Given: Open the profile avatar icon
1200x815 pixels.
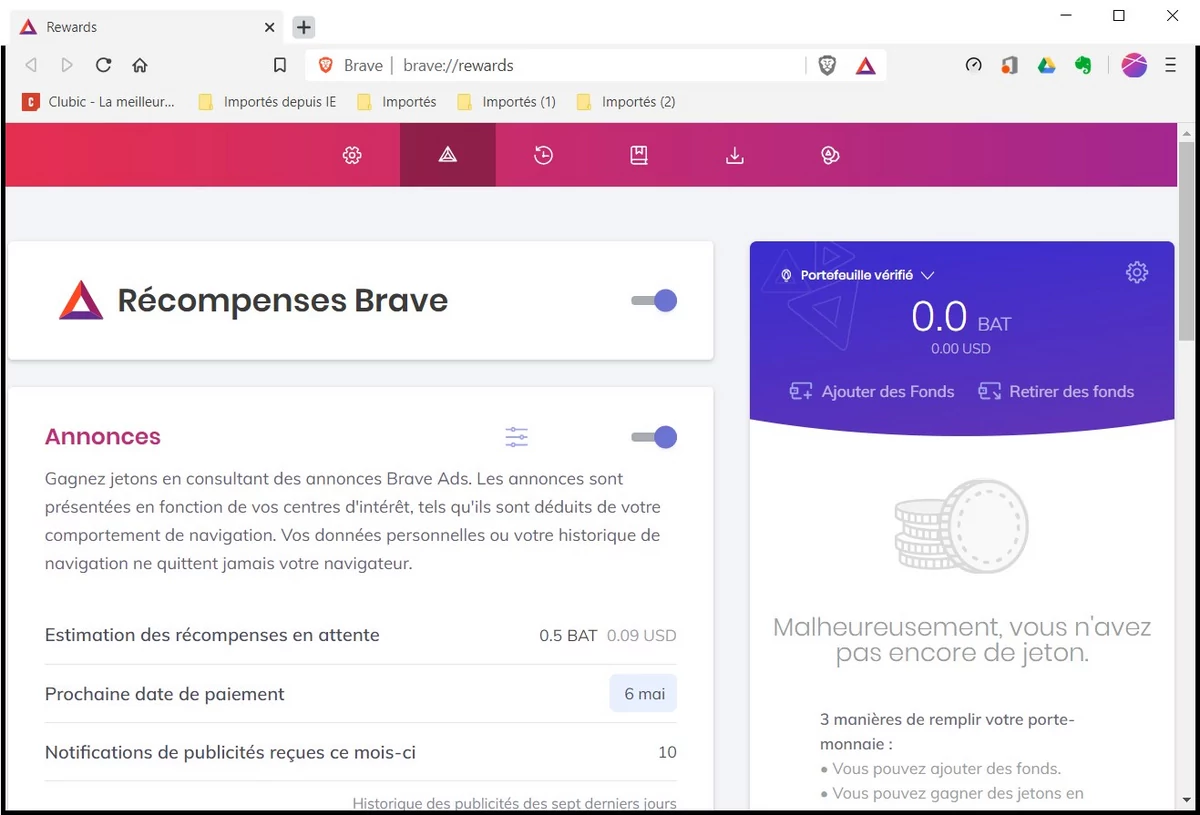Looking at the screenshot, I should click(x=1134, y=65).
